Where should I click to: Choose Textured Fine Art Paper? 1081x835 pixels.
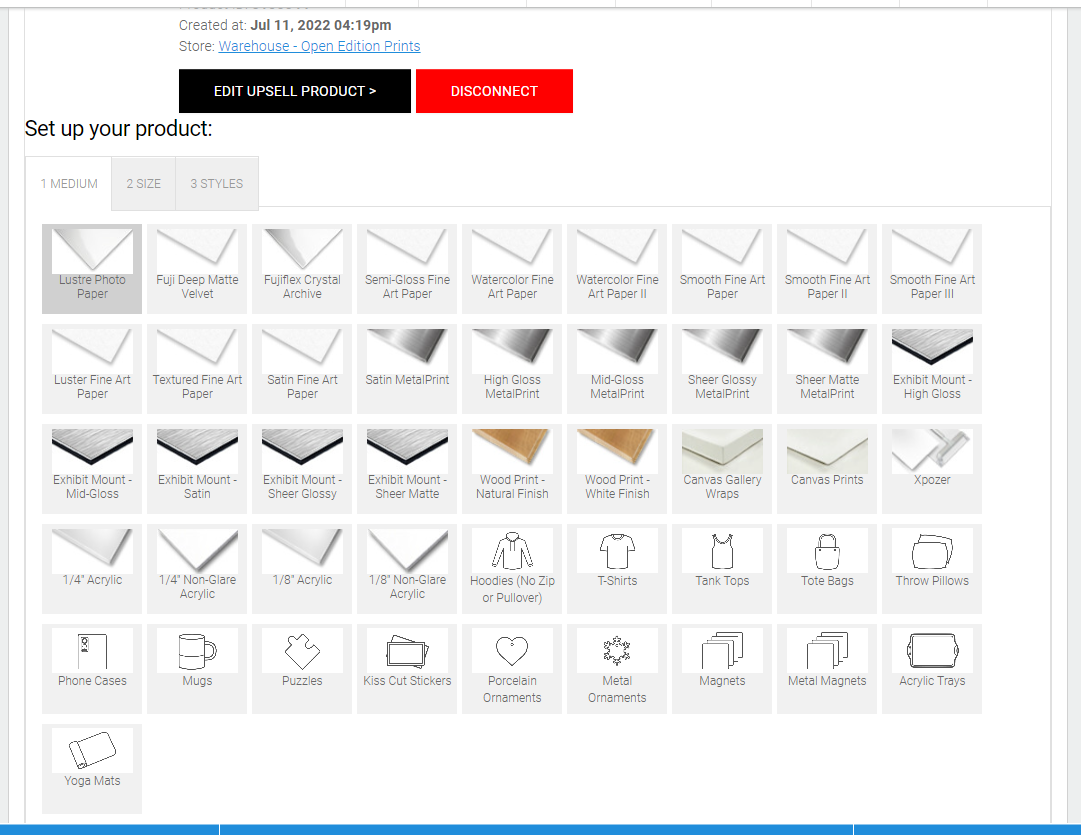197,369
